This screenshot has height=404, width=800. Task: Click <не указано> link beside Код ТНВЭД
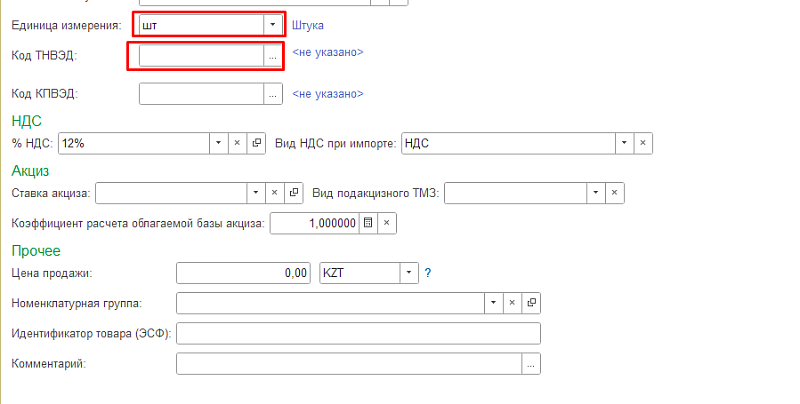coord(328,52)
